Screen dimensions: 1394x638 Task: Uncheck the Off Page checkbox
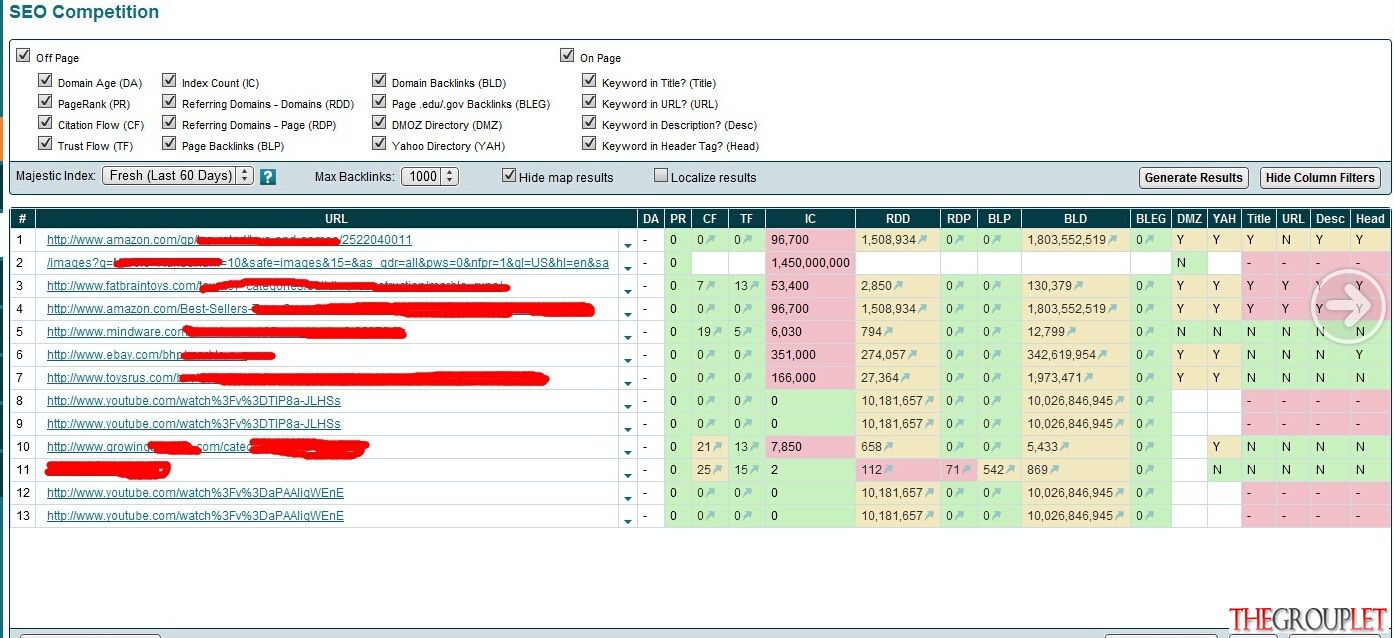(x=23, y=56)
